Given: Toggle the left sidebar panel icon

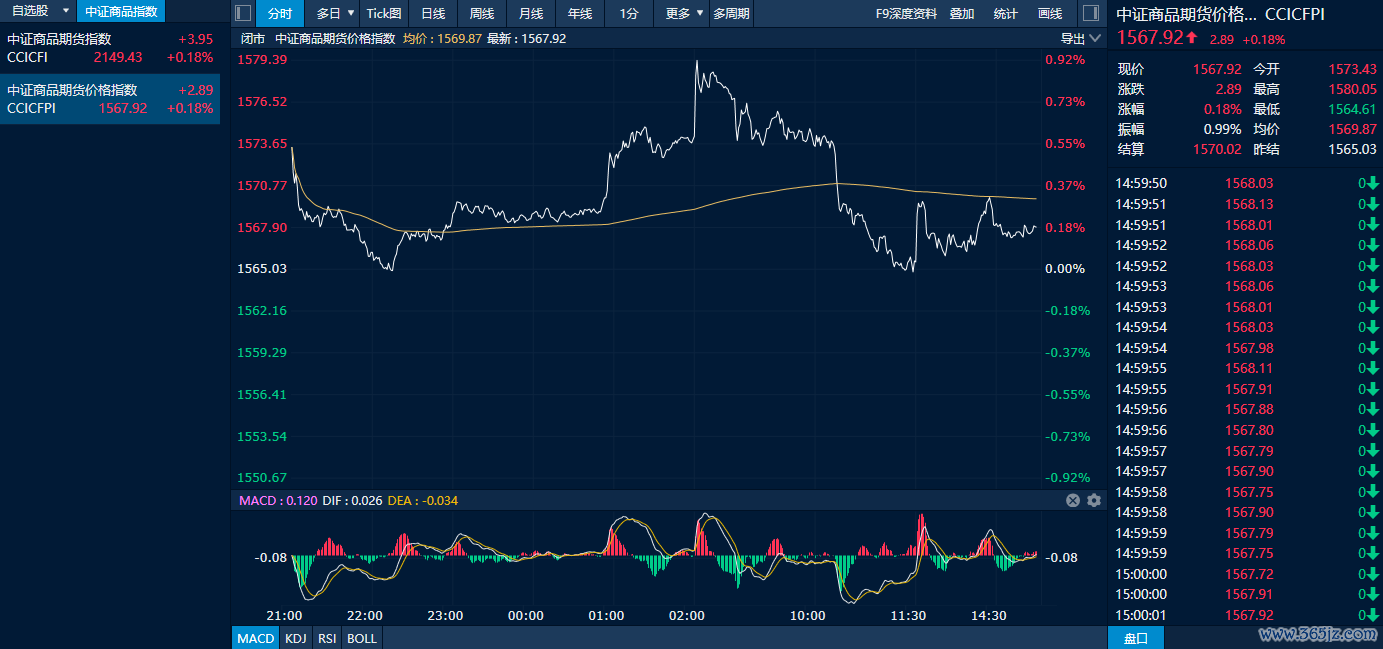Looking at the screenshot, I should point(243,13).
